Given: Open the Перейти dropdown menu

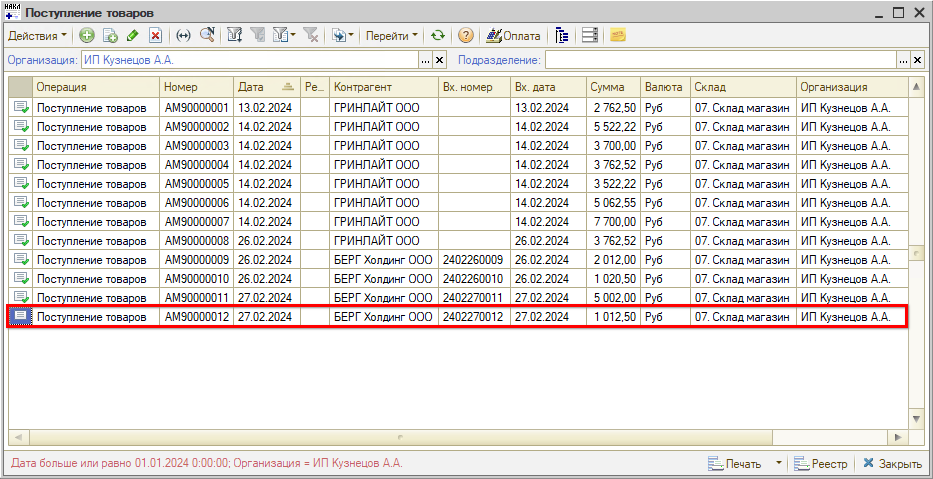Looking at the screenshot, I should point(391,36).
